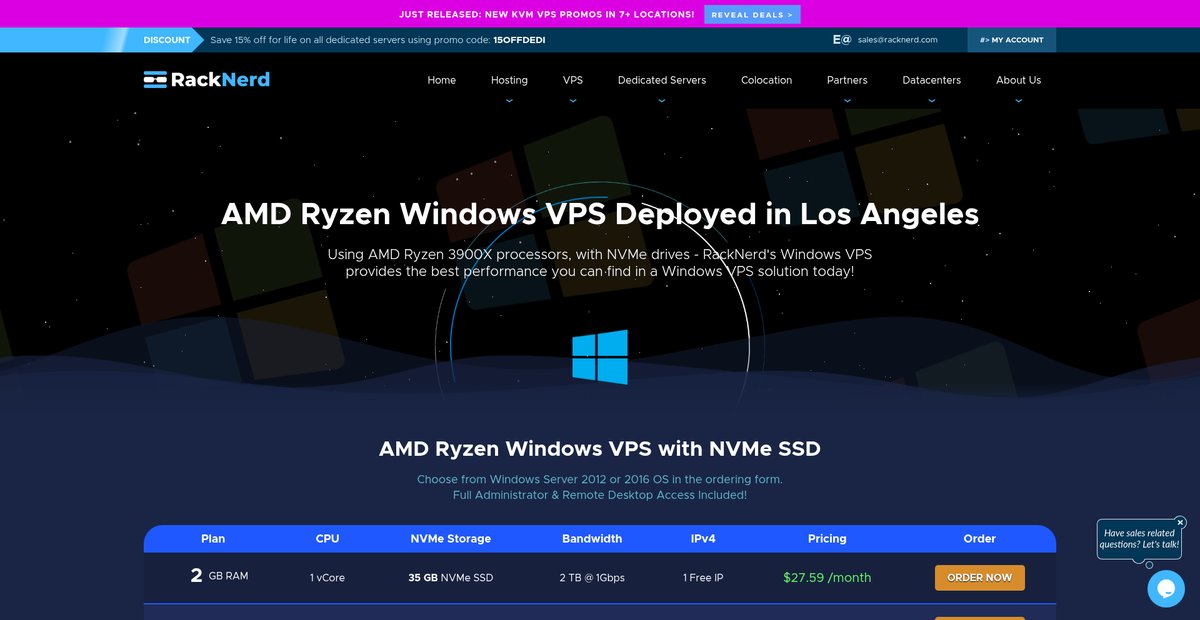
Task: Open the VPS menu
Action: tap(573, 80)
